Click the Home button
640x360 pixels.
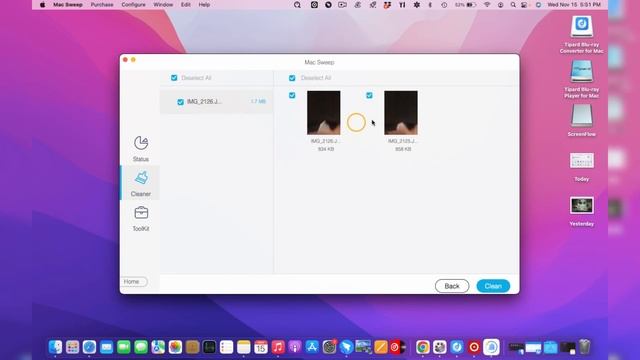pos(134,282)
